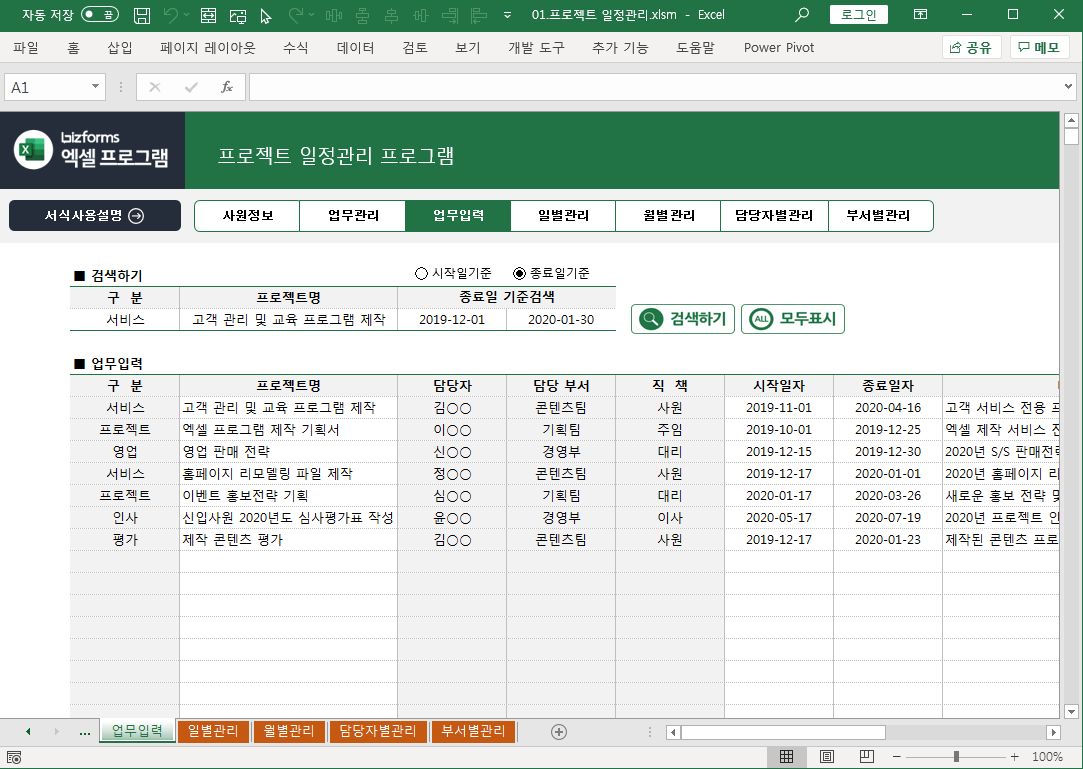Go to the 월별관리 navigation button in header
The image size is (1083, 769).
(668, 216)
